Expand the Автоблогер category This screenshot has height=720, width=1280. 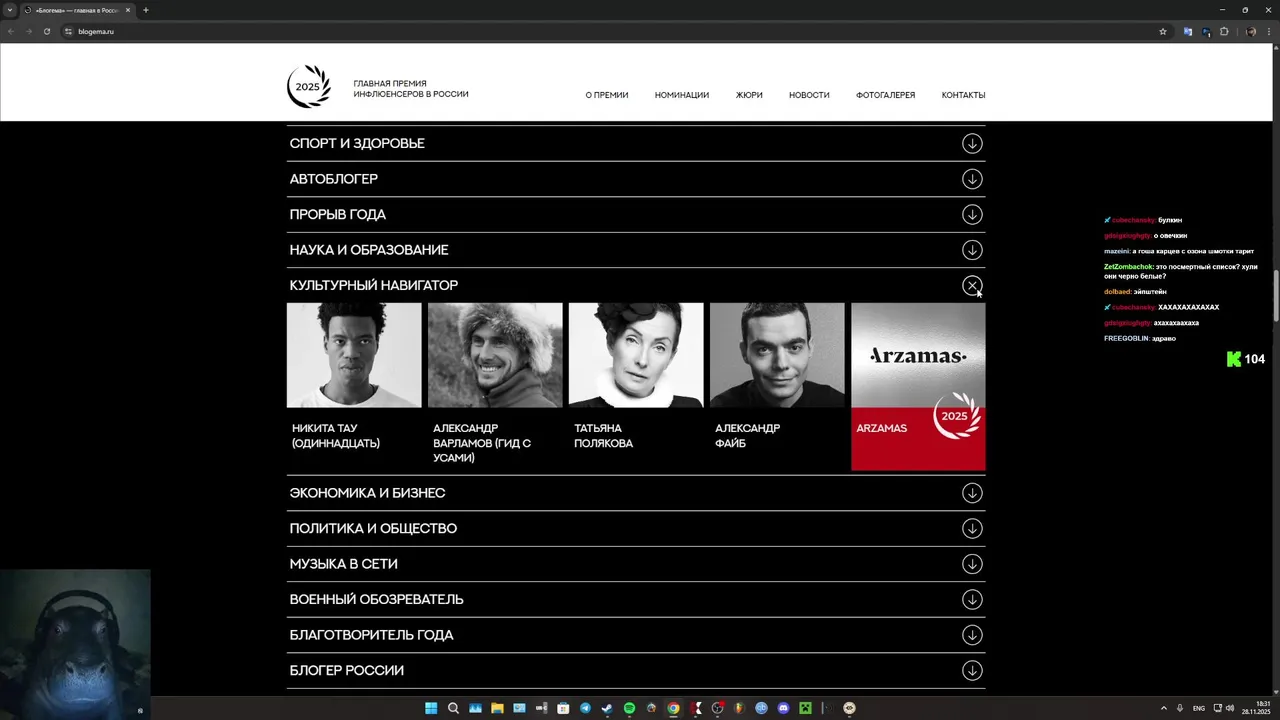(x=972, y=179)
